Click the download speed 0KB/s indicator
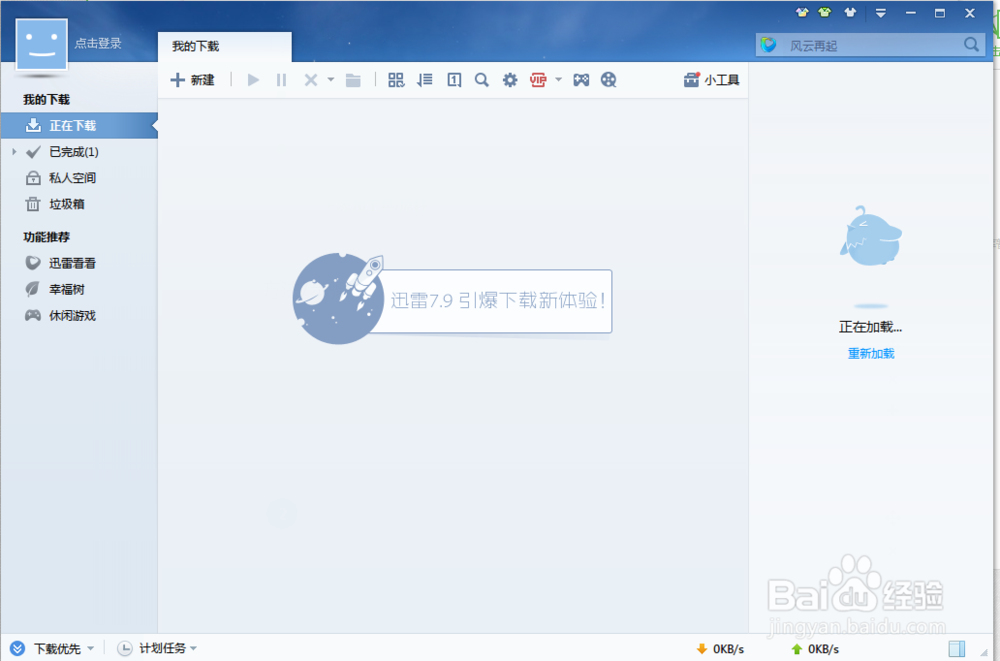 [720, 649]
